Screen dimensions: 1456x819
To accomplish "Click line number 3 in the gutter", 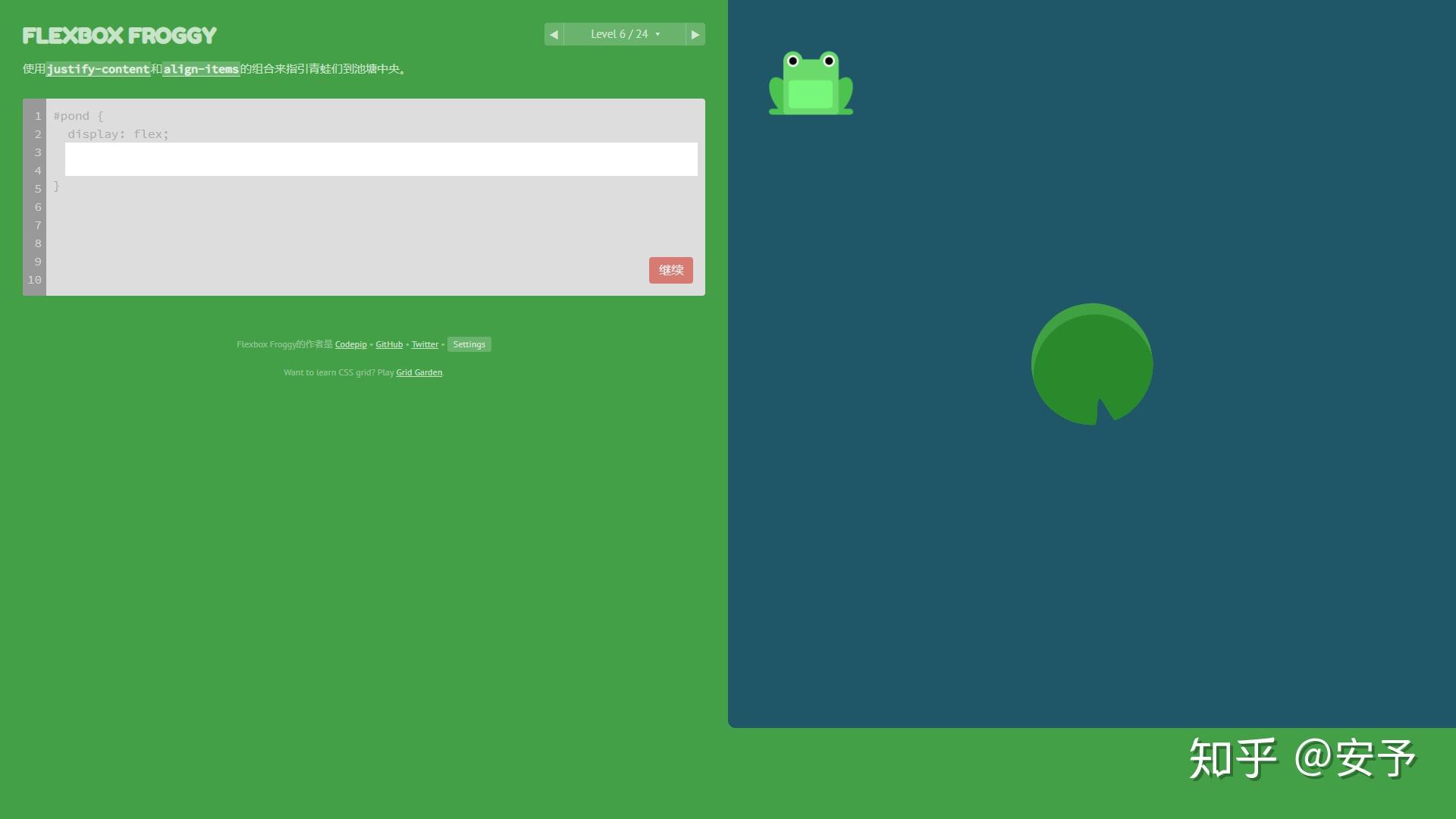I will [x=38, y=152].
